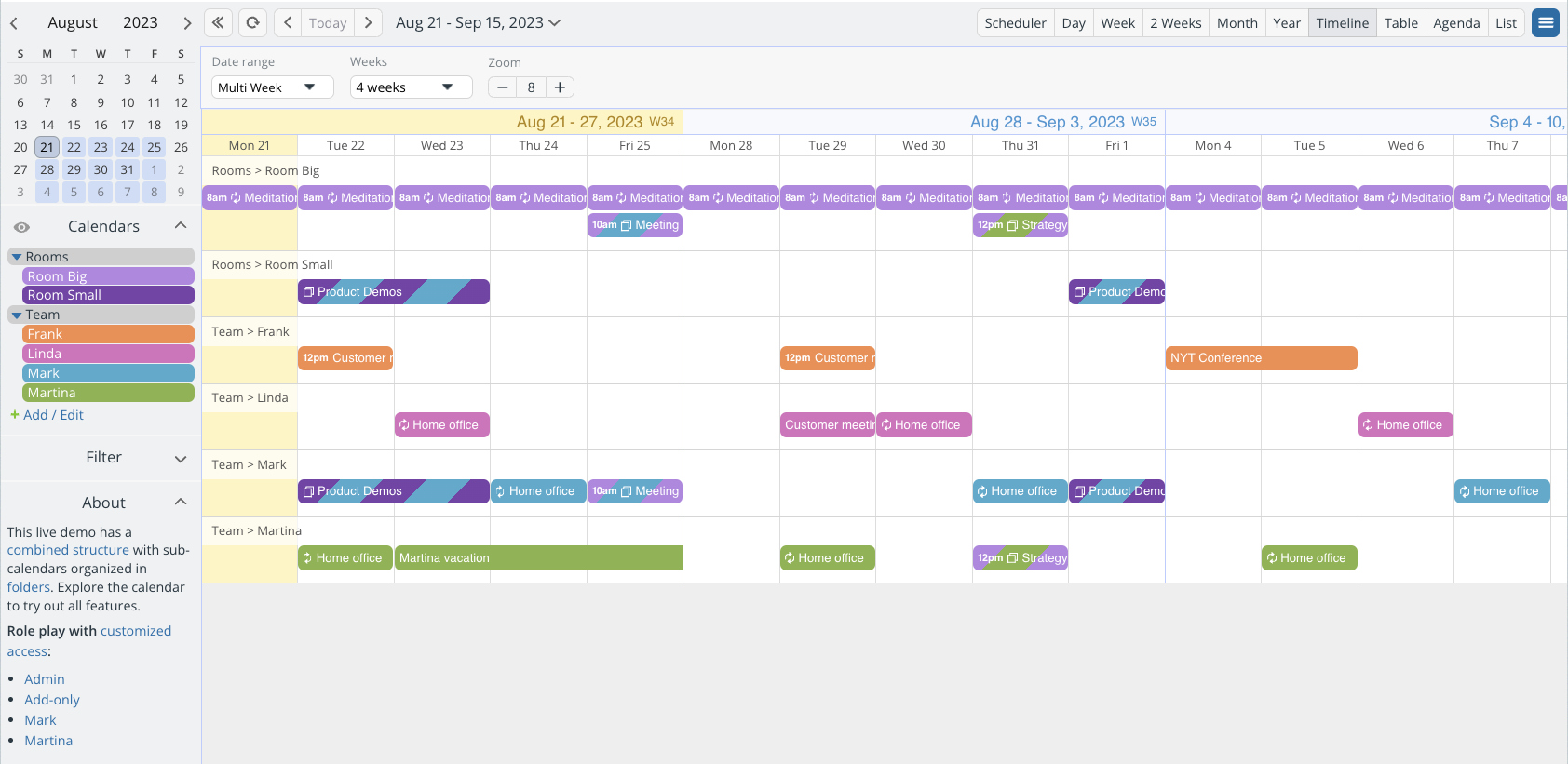Switch to Month view
Screen dimensions: 1568x764
click(x=1237, y=23)
